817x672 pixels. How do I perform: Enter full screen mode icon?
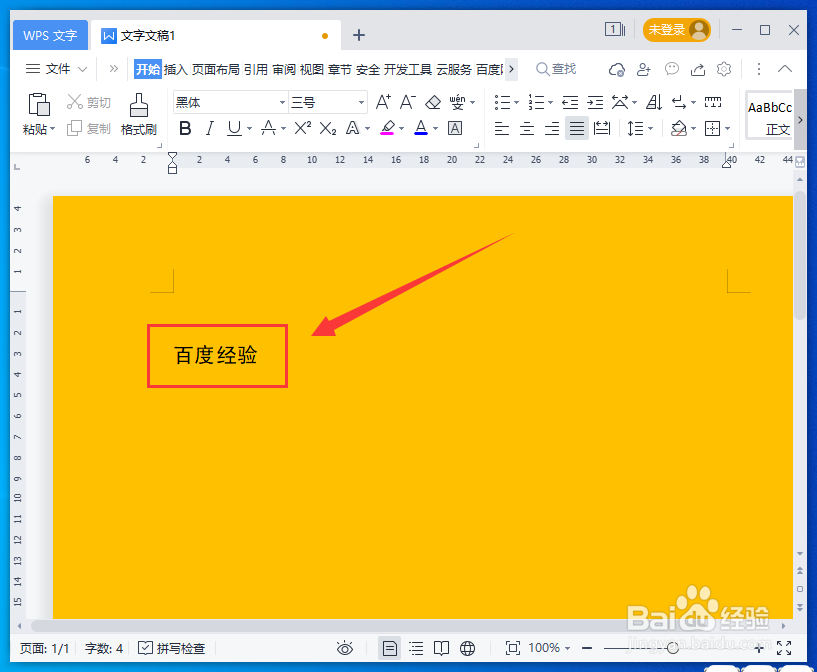[784, 648]
